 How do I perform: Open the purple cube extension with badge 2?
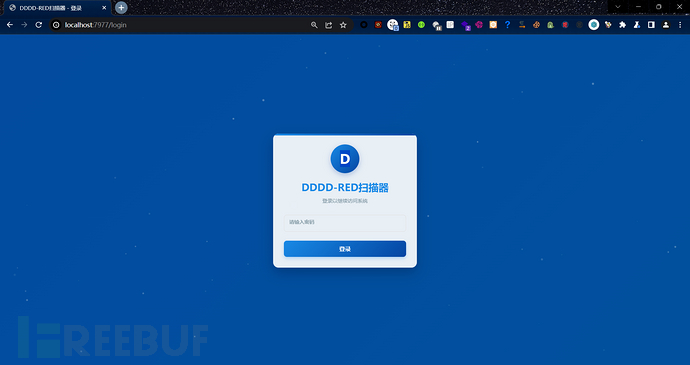[465, 26]
